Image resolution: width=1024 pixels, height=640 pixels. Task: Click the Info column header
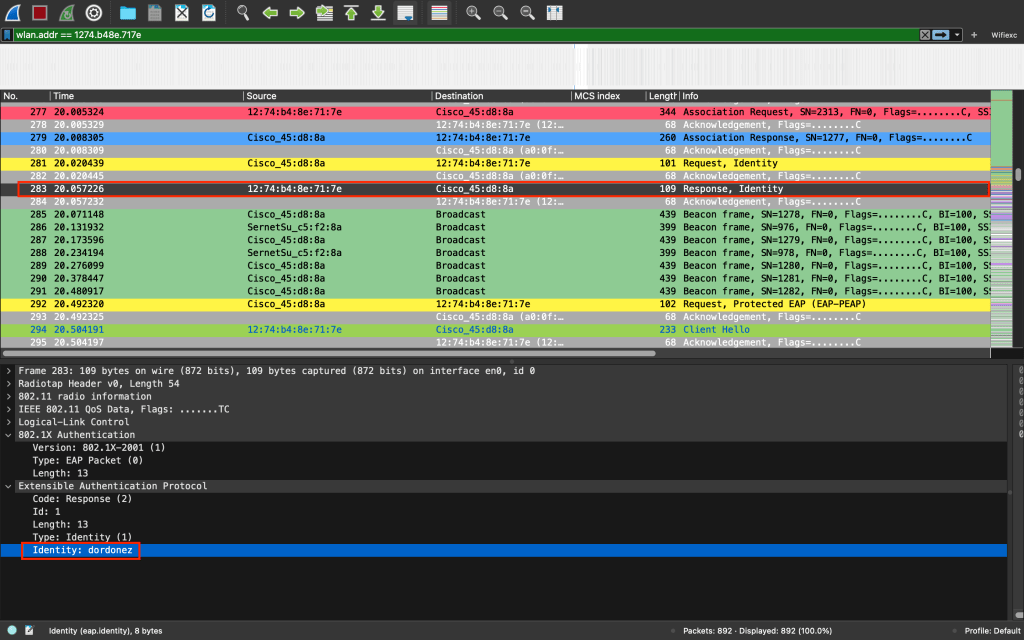point(830,96)
